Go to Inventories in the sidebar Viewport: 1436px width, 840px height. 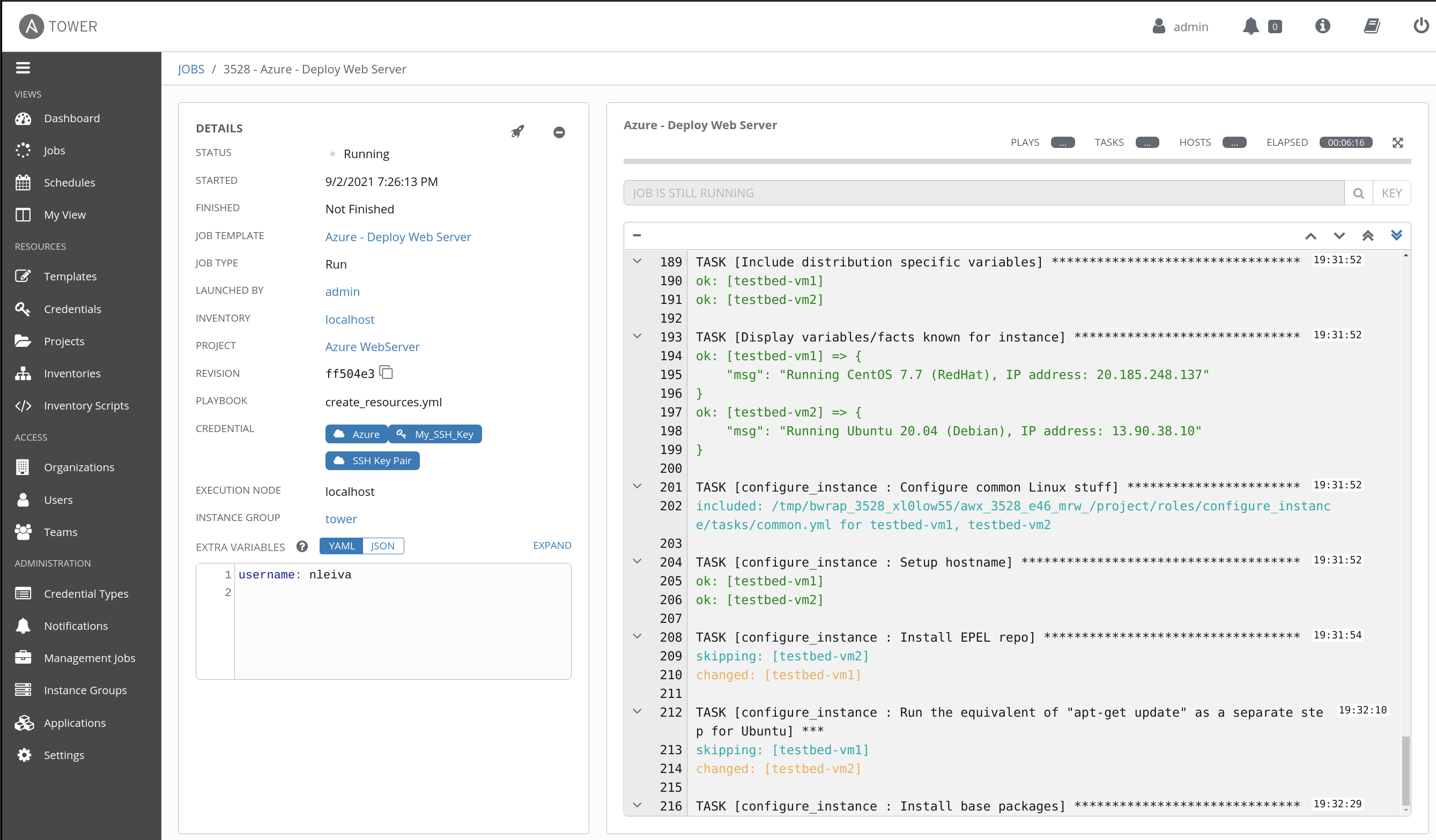pyautogui.click(x=72, y=373)
